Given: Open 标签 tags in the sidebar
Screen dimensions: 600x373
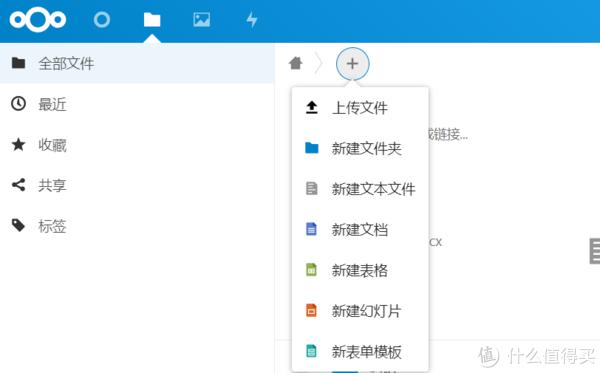Looking at the screenshot, I should coord(137,226).
